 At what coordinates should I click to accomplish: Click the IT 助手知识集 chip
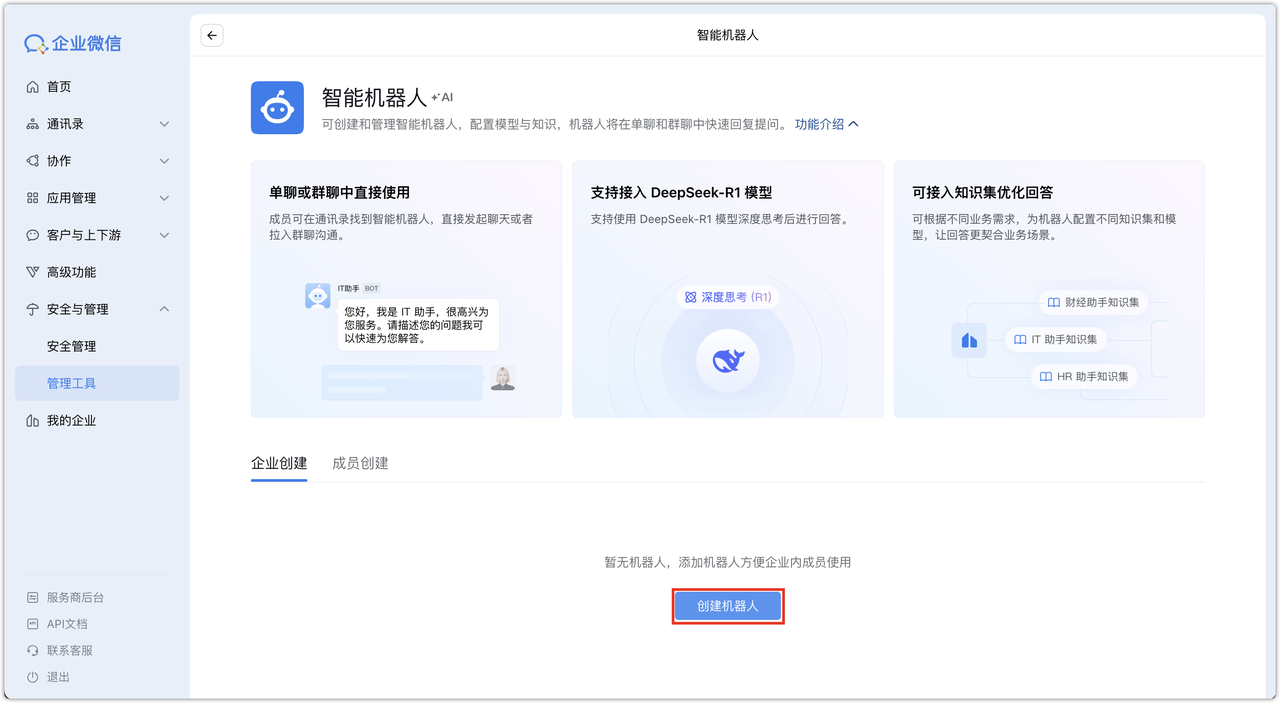coord(1056,340)
